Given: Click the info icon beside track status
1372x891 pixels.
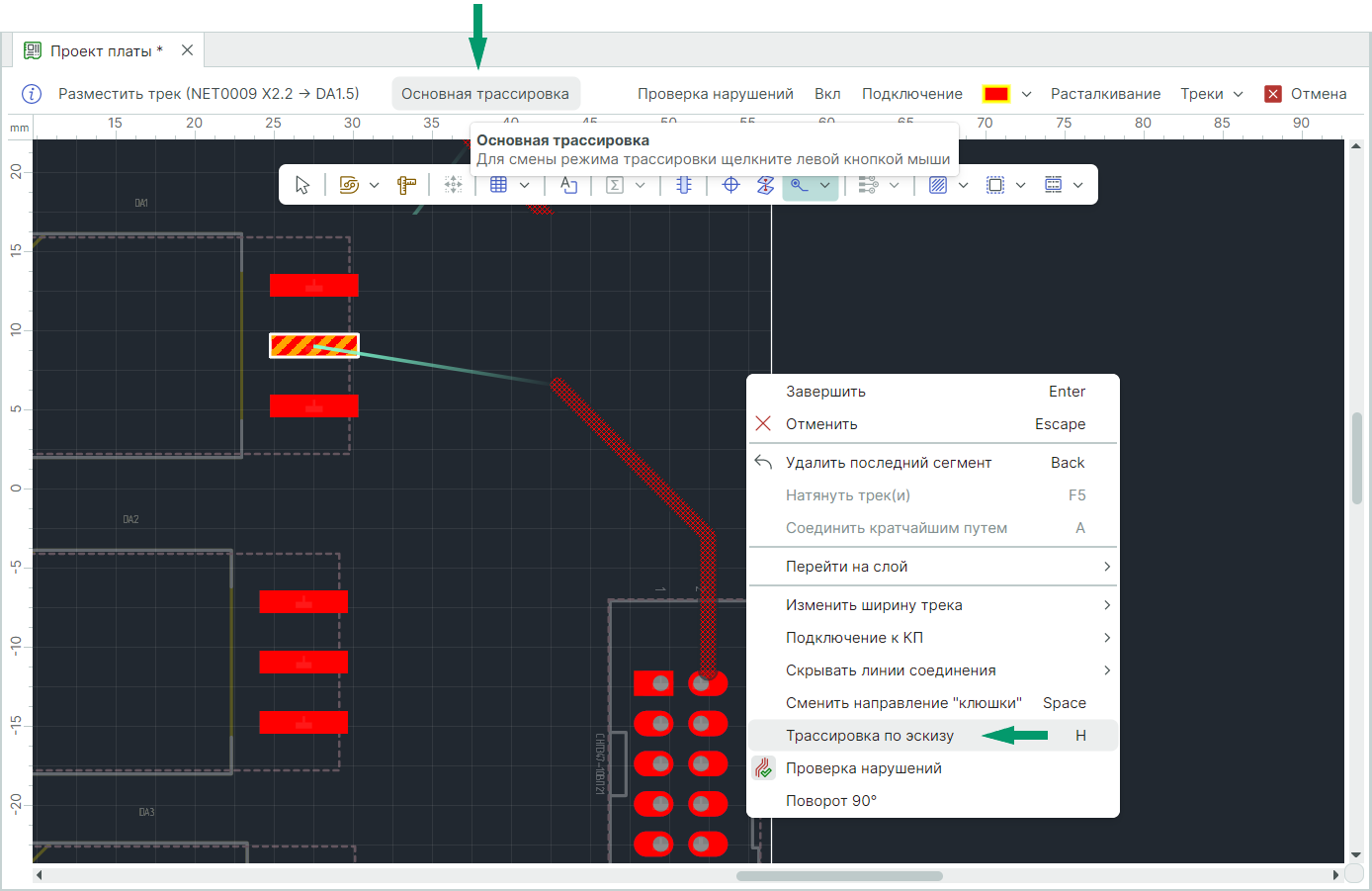Looking at the screenshot, I should (32, 94).
